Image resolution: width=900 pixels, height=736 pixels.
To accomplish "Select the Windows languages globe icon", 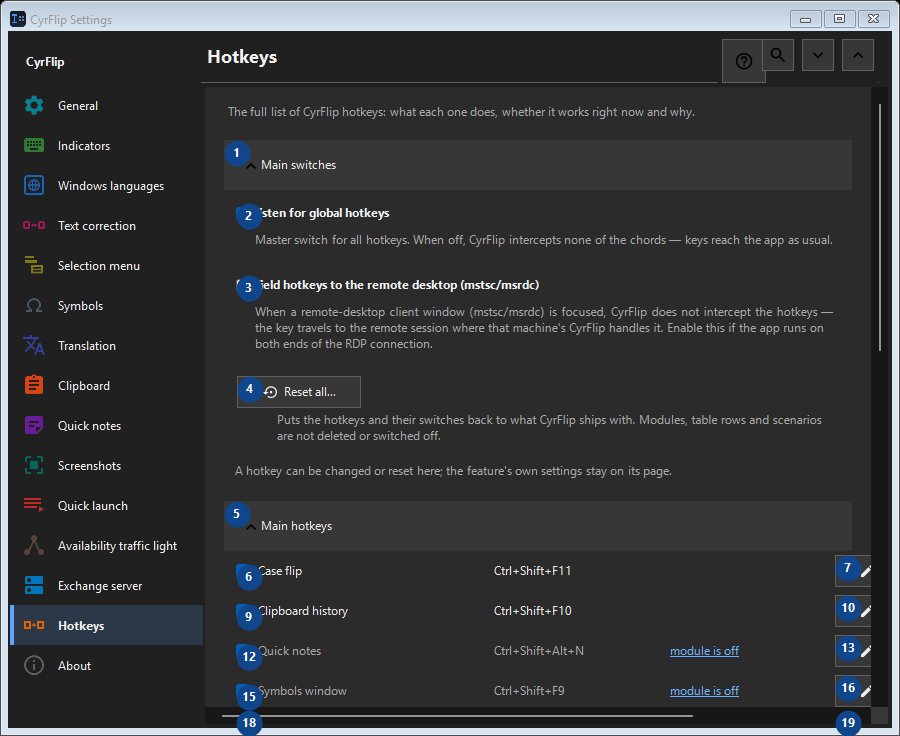I will click(34, 185).
